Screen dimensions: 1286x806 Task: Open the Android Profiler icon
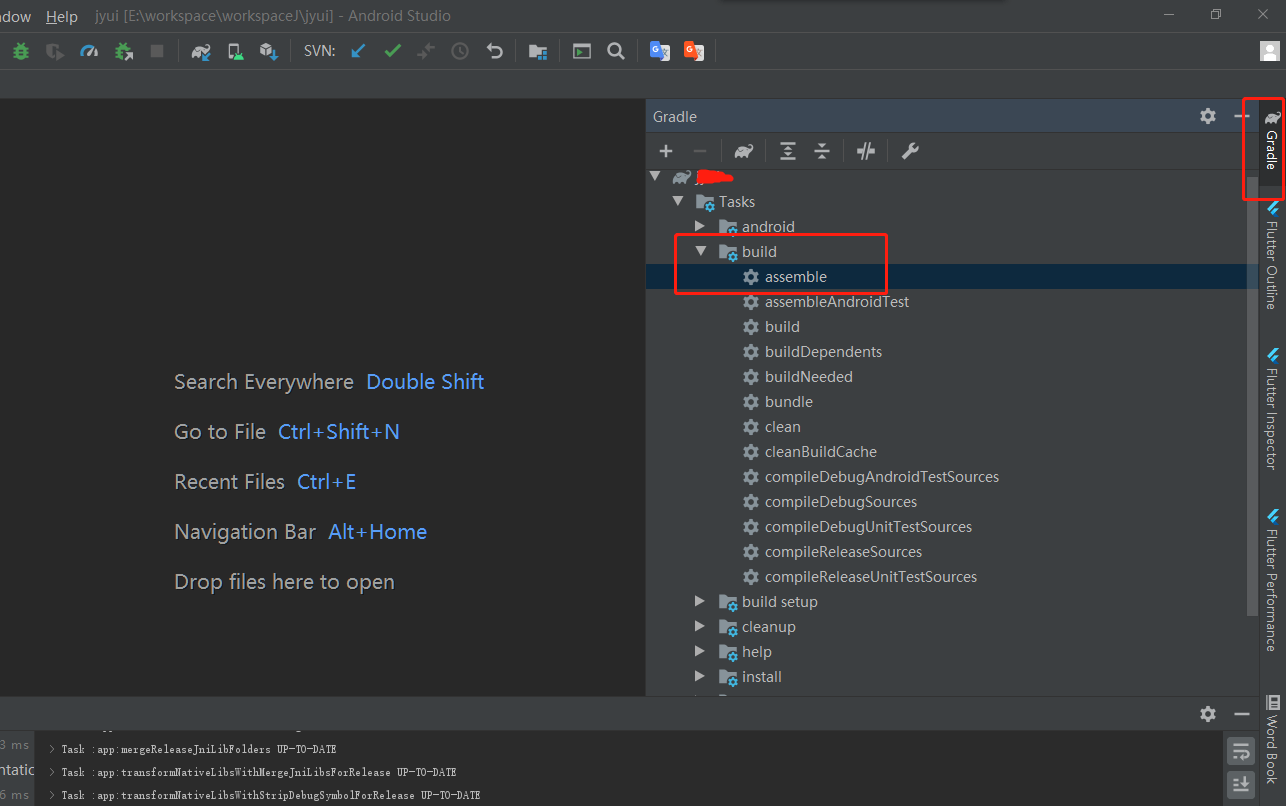89,51
